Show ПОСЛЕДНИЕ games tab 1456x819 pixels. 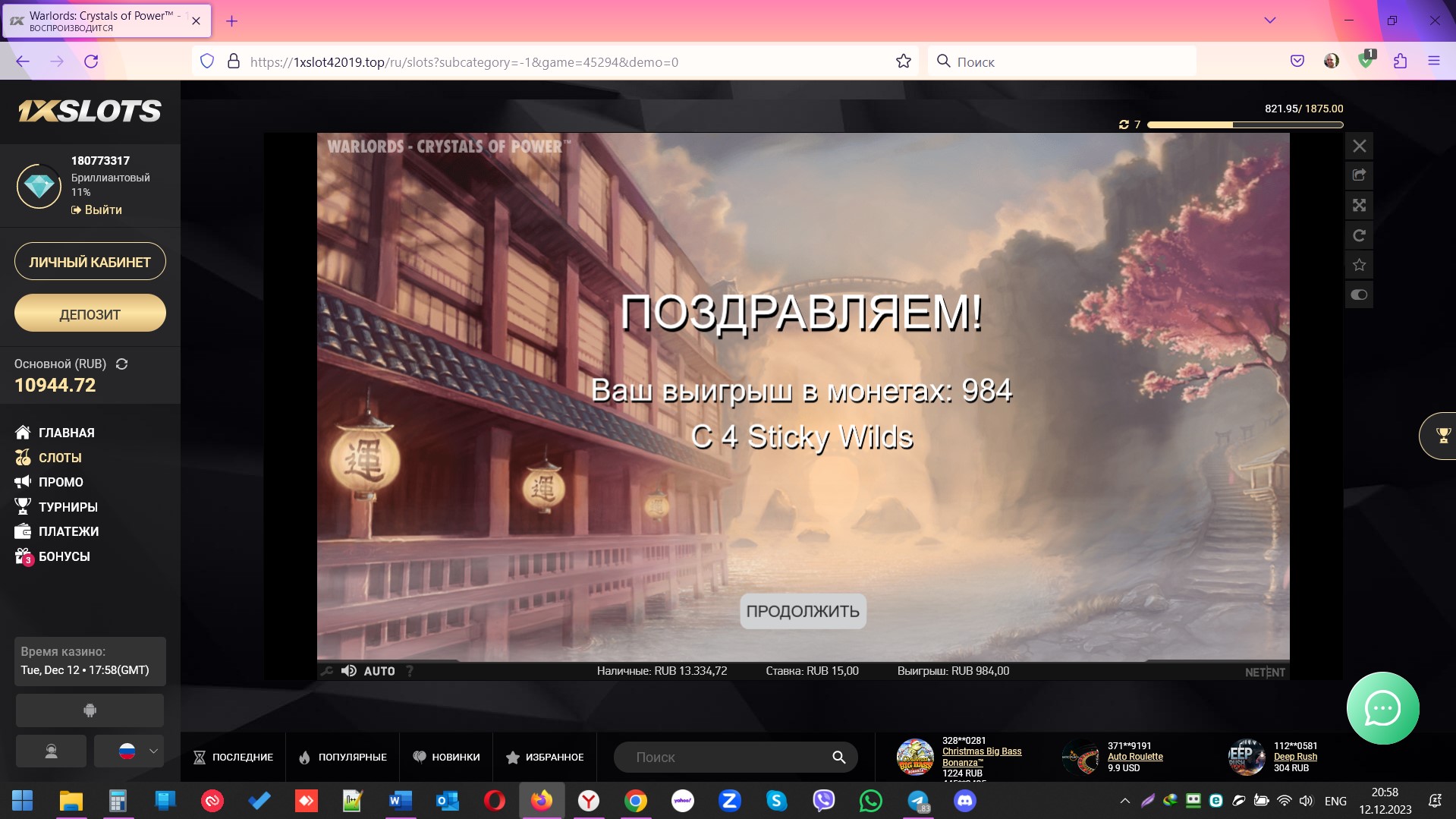[x=234, y=758]
